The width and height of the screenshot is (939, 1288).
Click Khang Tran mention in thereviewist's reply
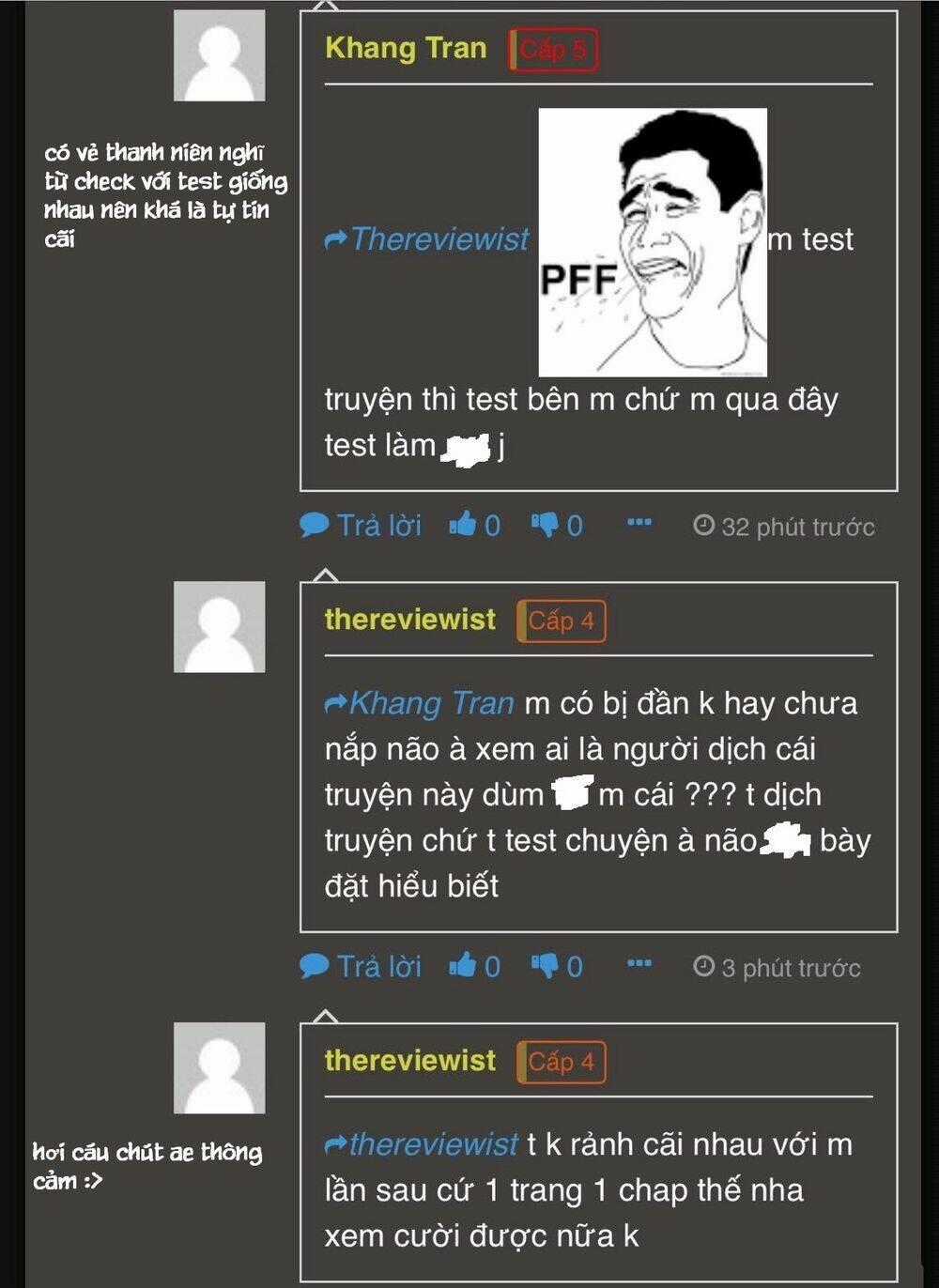[430, 703]
